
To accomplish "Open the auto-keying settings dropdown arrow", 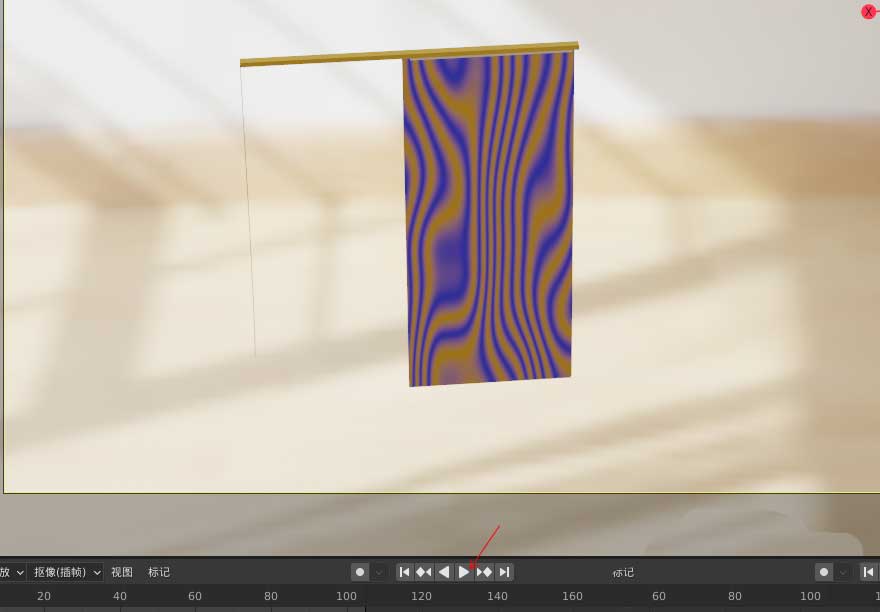I will pyautogui.click(x=377, y=571).
